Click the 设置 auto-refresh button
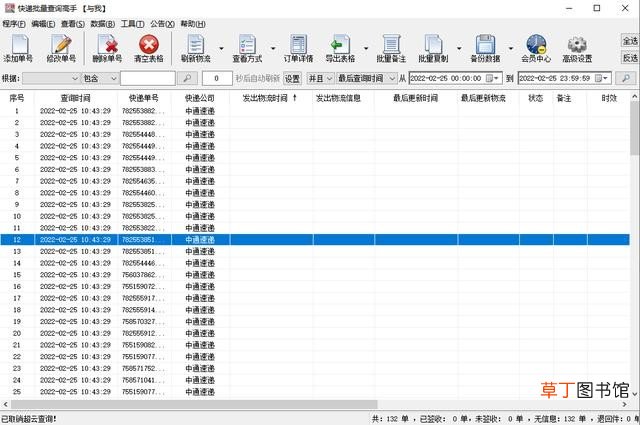The image size is (640, 425). (292, 78)
